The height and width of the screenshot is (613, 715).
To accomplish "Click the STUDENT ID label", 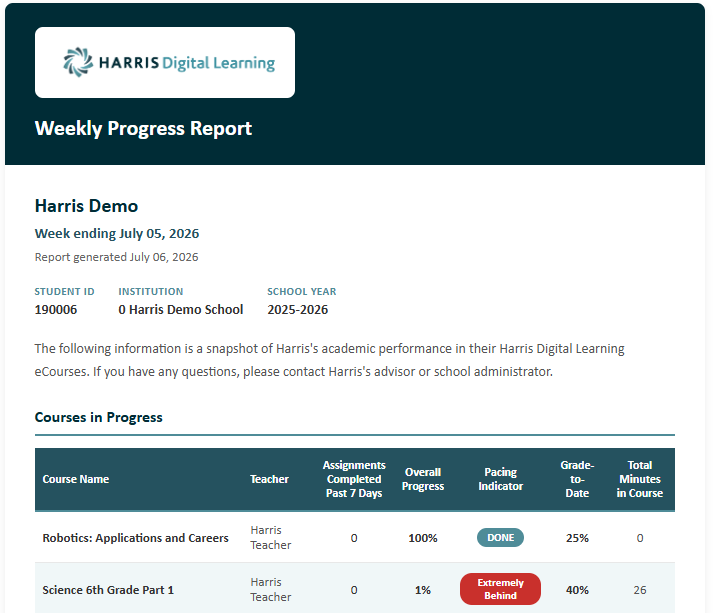I will point(64,291).
